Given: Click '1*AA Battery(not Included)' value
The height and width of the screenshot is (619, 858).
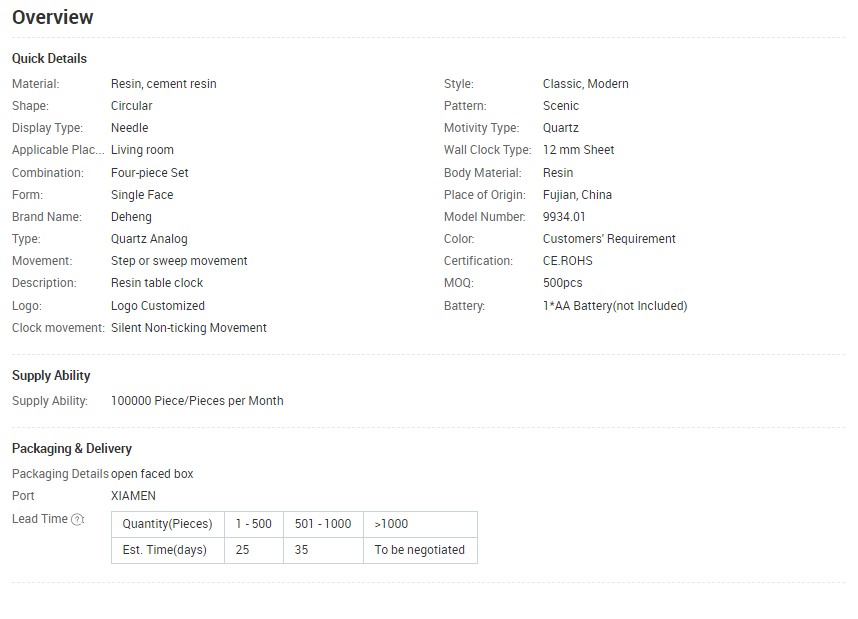Looking at the screenshot, I should click(615, 306).
